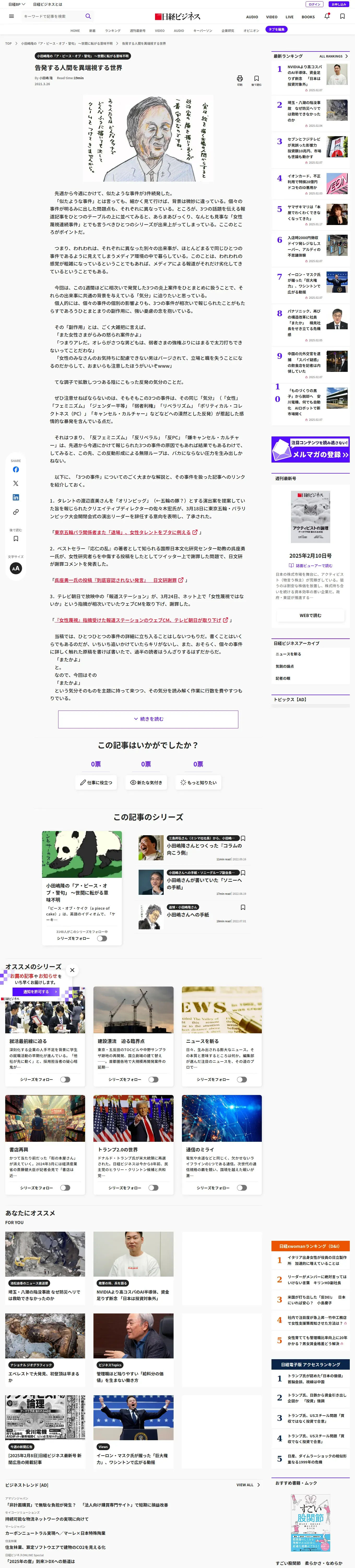Screen dimensions: 355x1568
Task: Open VIEW ALL in ビジネストレンド section
Action: coord(248,1485)
